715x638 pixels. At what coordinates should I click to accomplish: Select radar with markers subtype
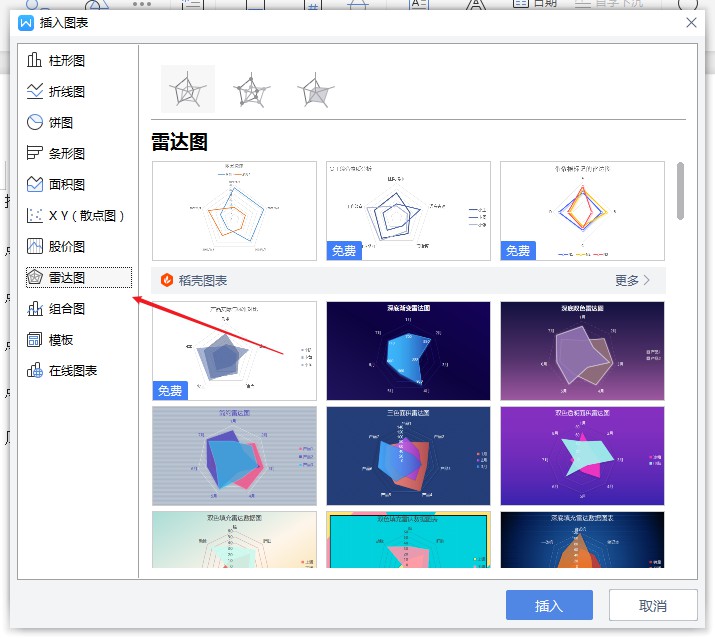pyautogui.click(x=251, y=89)
